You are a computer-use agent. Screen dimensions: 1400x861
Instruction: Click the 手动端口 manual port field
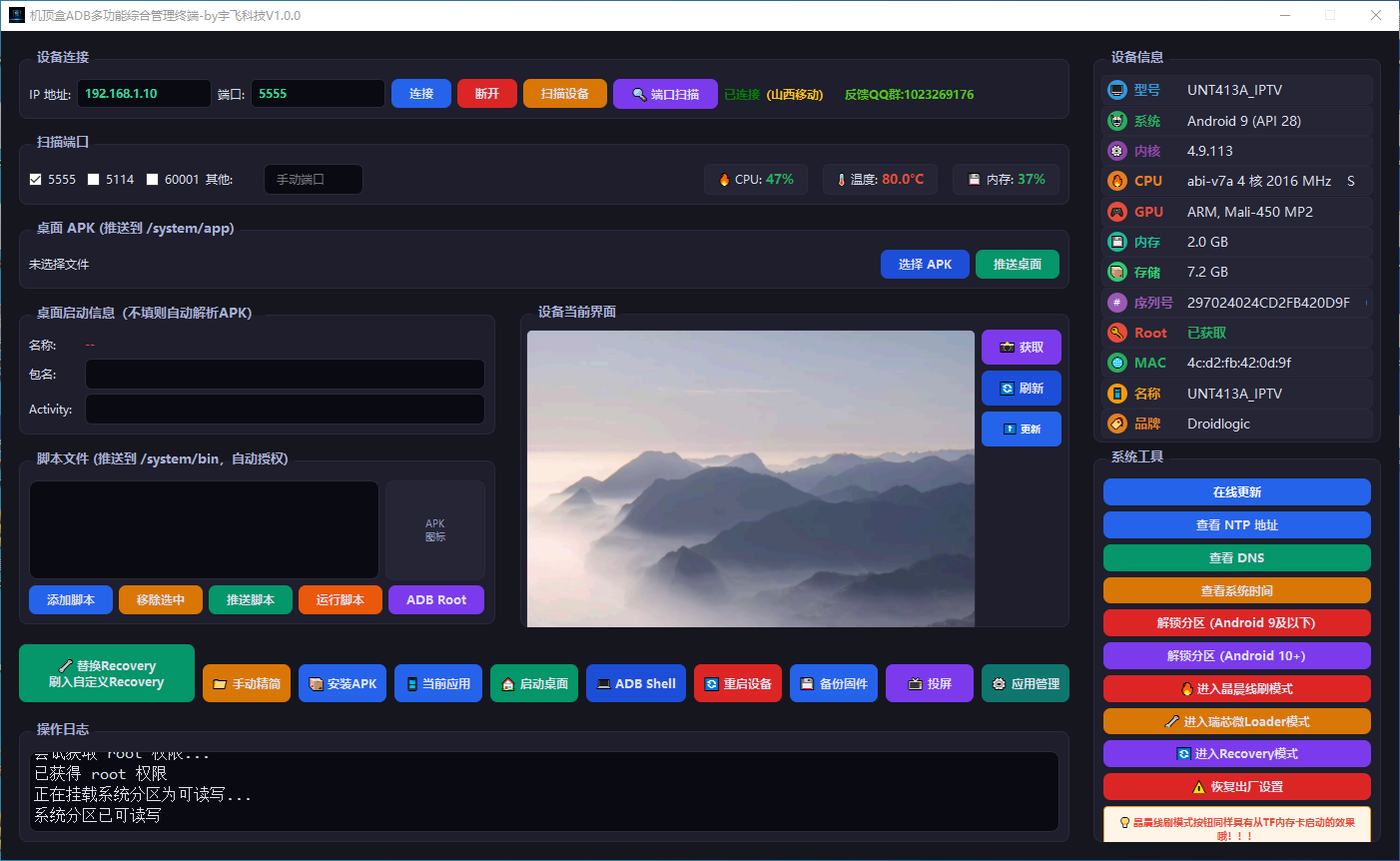pyautogui.click(x=313, y=180)
